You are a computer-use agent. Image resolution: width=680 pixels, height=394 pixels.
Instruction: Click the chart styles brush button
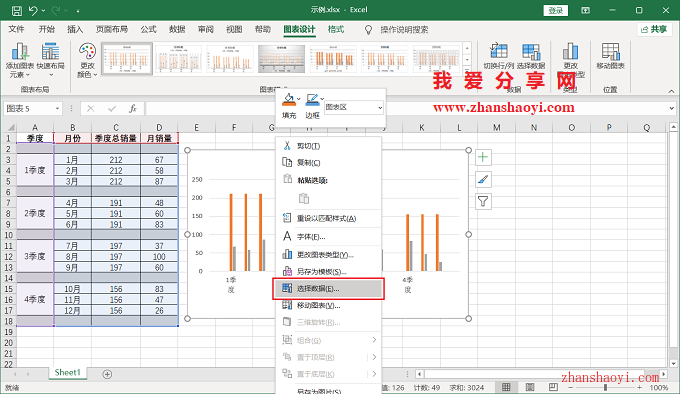(x=483, y=179)
